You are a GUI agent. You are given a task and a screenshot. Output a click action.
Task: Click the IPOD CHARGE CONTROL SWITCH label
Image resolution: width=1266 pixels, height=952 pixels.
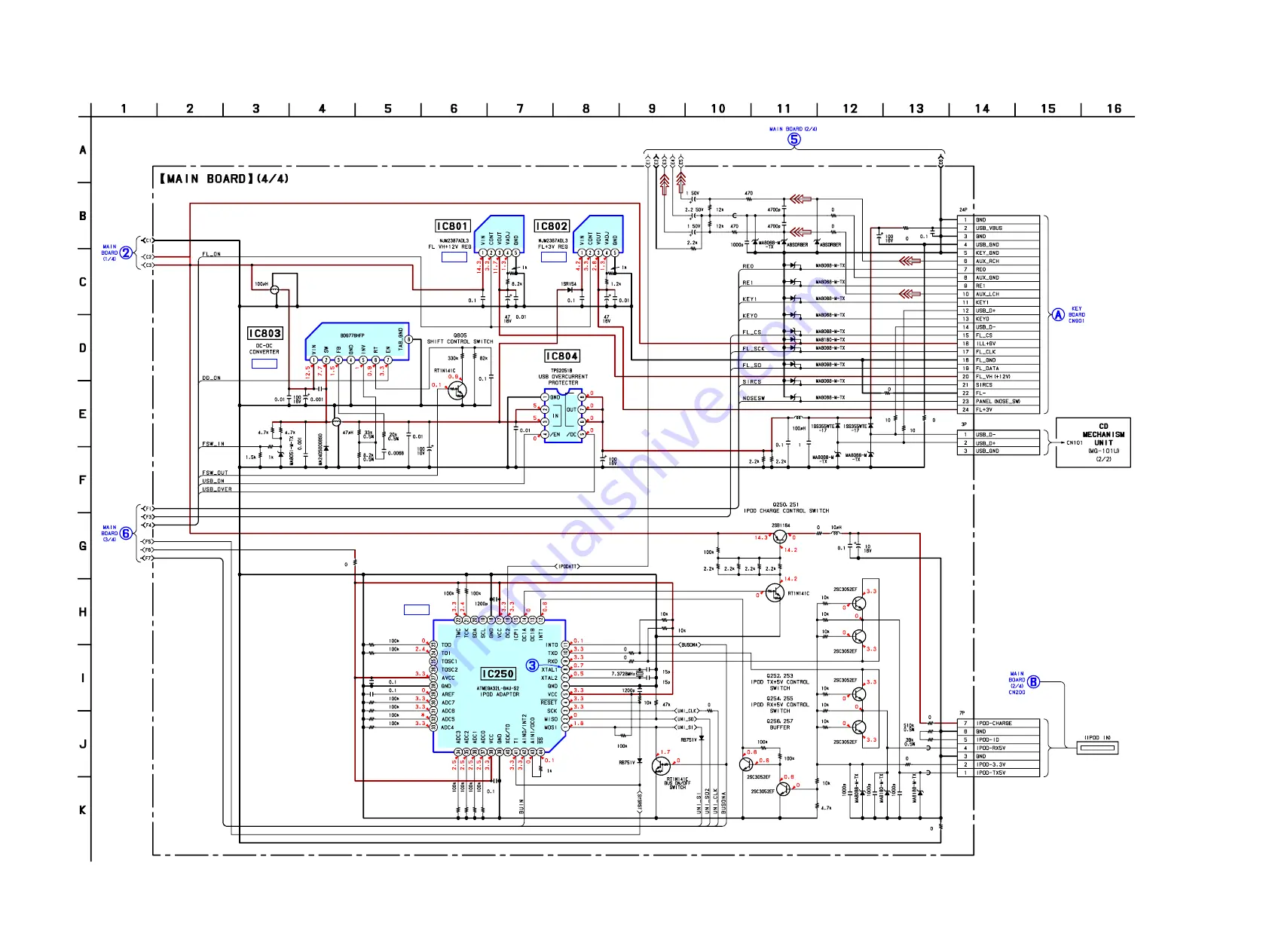(x=786, y=511)
